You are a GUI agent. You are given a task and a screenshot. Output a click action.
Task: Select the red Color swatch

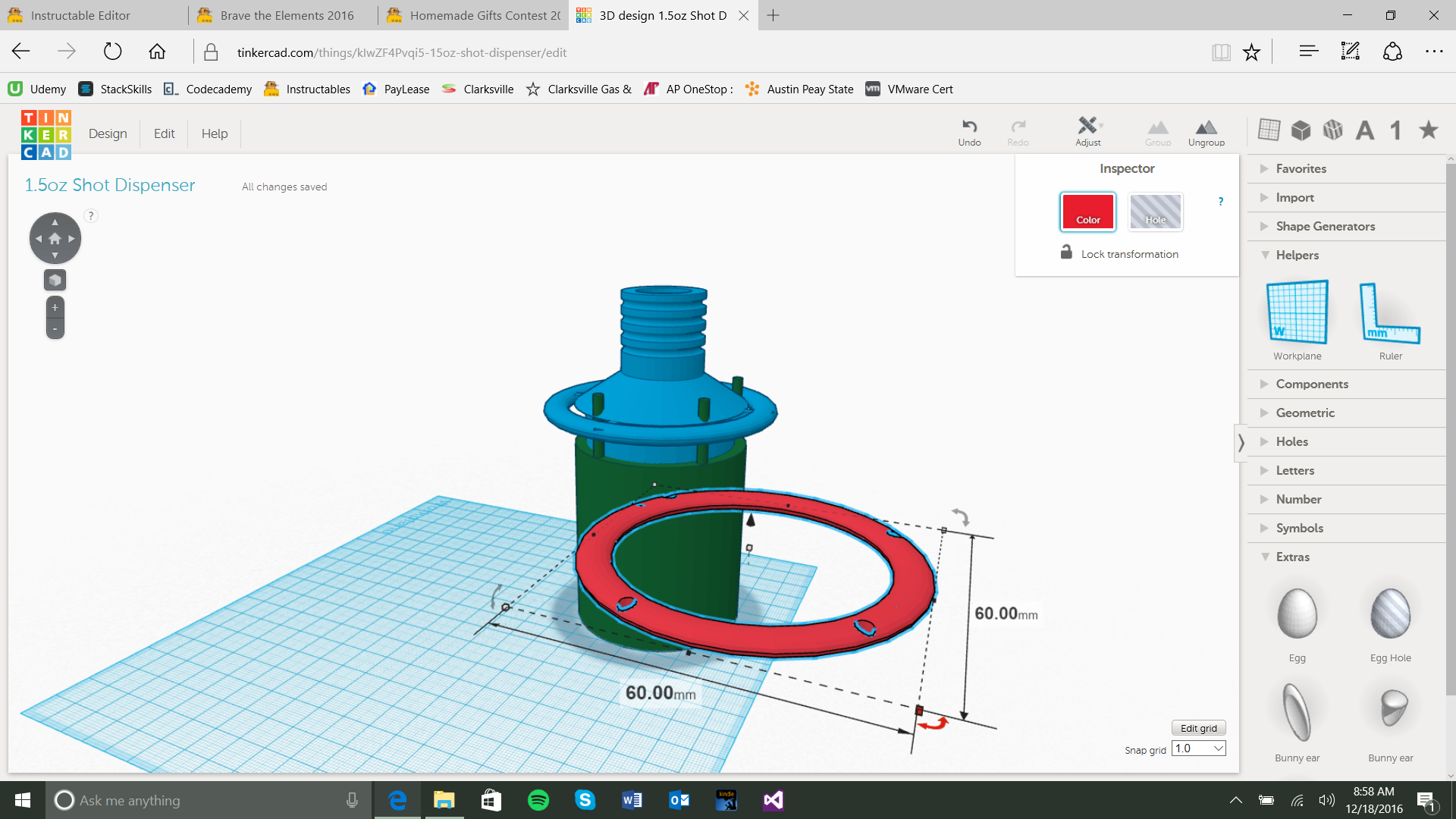pyautogui.click(x=1087, y=212)
